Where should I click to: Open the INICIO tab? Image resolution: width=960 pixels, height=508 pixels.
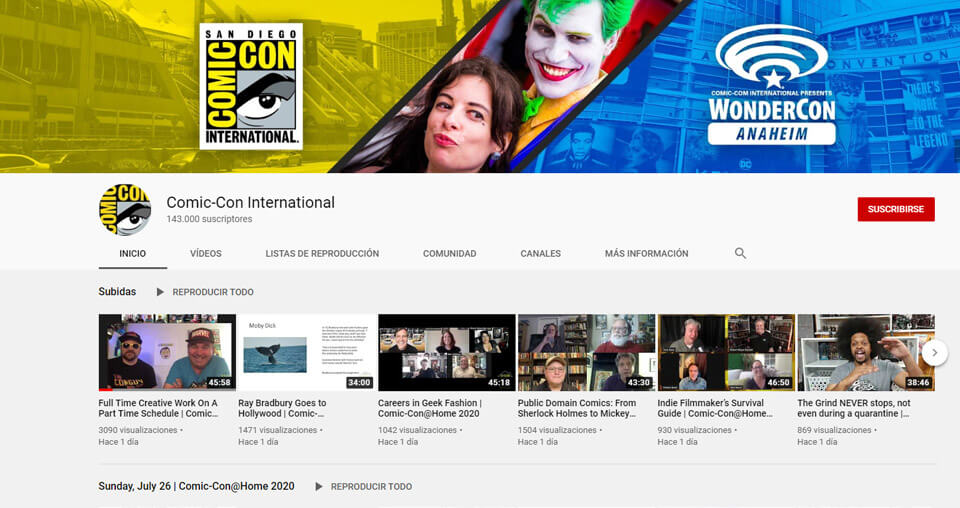point(132,253)
